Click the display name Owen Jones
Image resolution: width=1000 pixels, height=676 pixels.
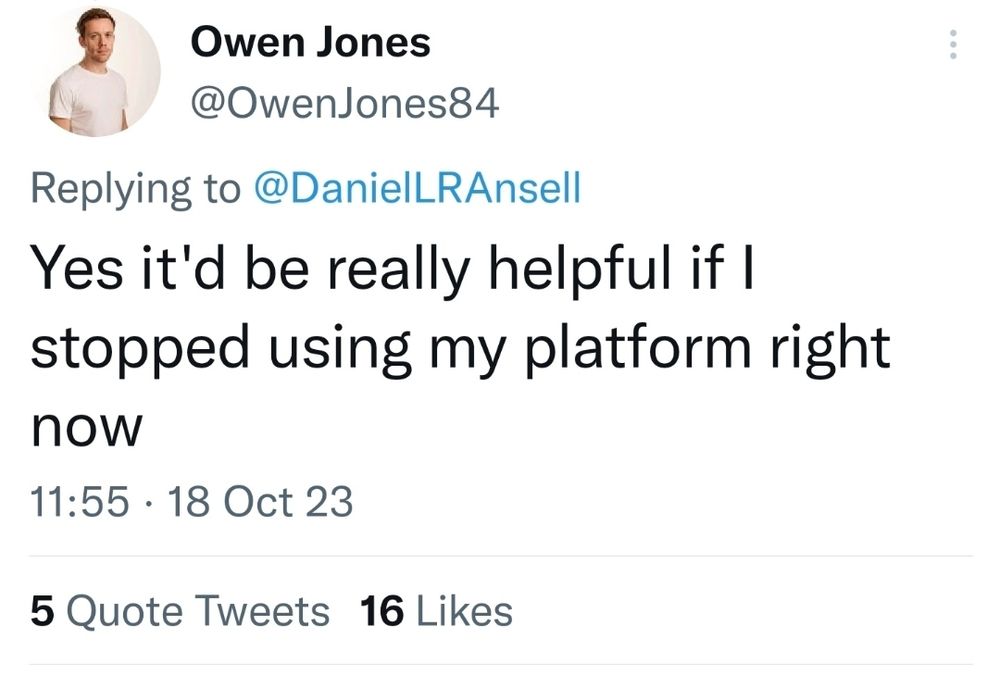click(x=310, y=42)
